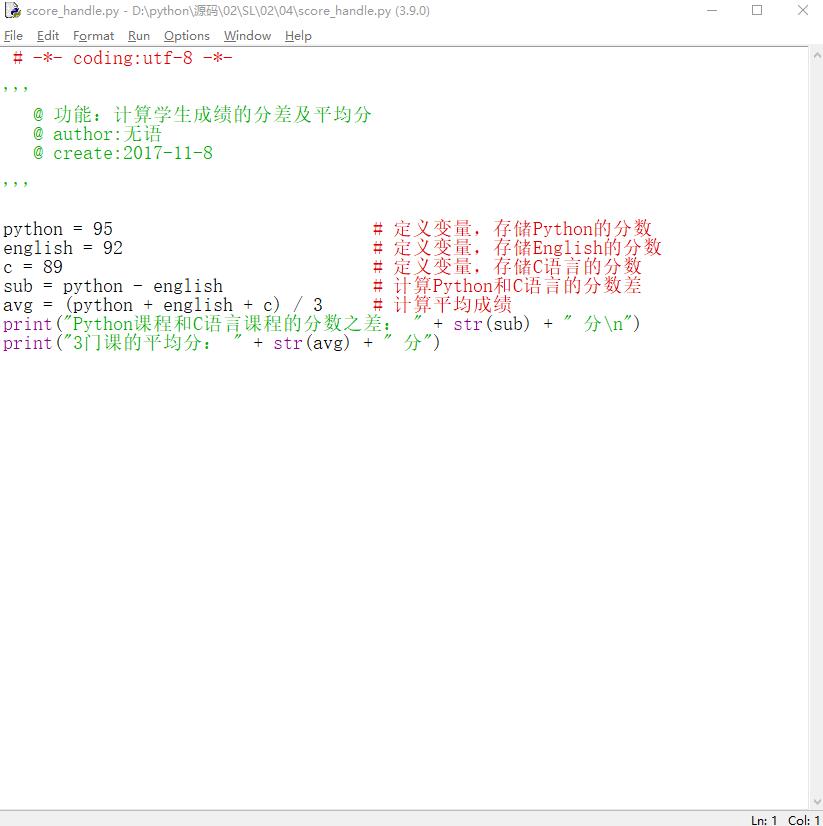Open the File menu
823x826 pixels.
[x=13, y=36]
